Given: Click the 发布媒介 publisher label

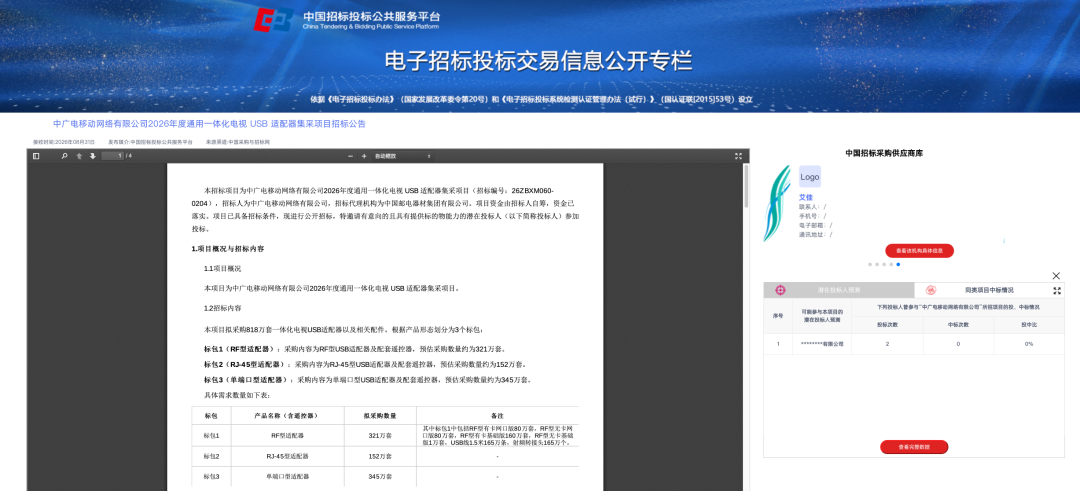Looking at the screenshot, I should [150, 142].
